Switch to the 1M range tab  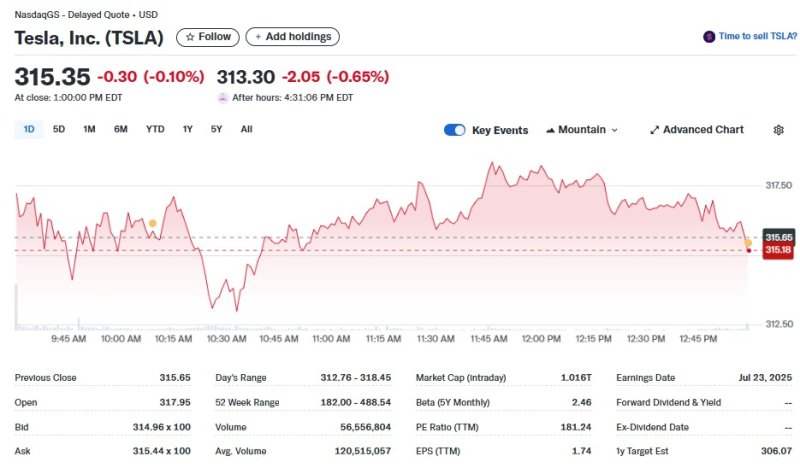[x=89, y=130]
